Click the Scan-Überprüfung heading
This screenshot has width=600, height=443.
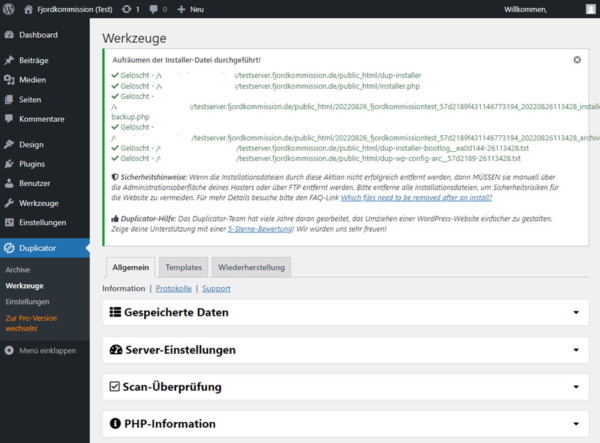point(172,386)
